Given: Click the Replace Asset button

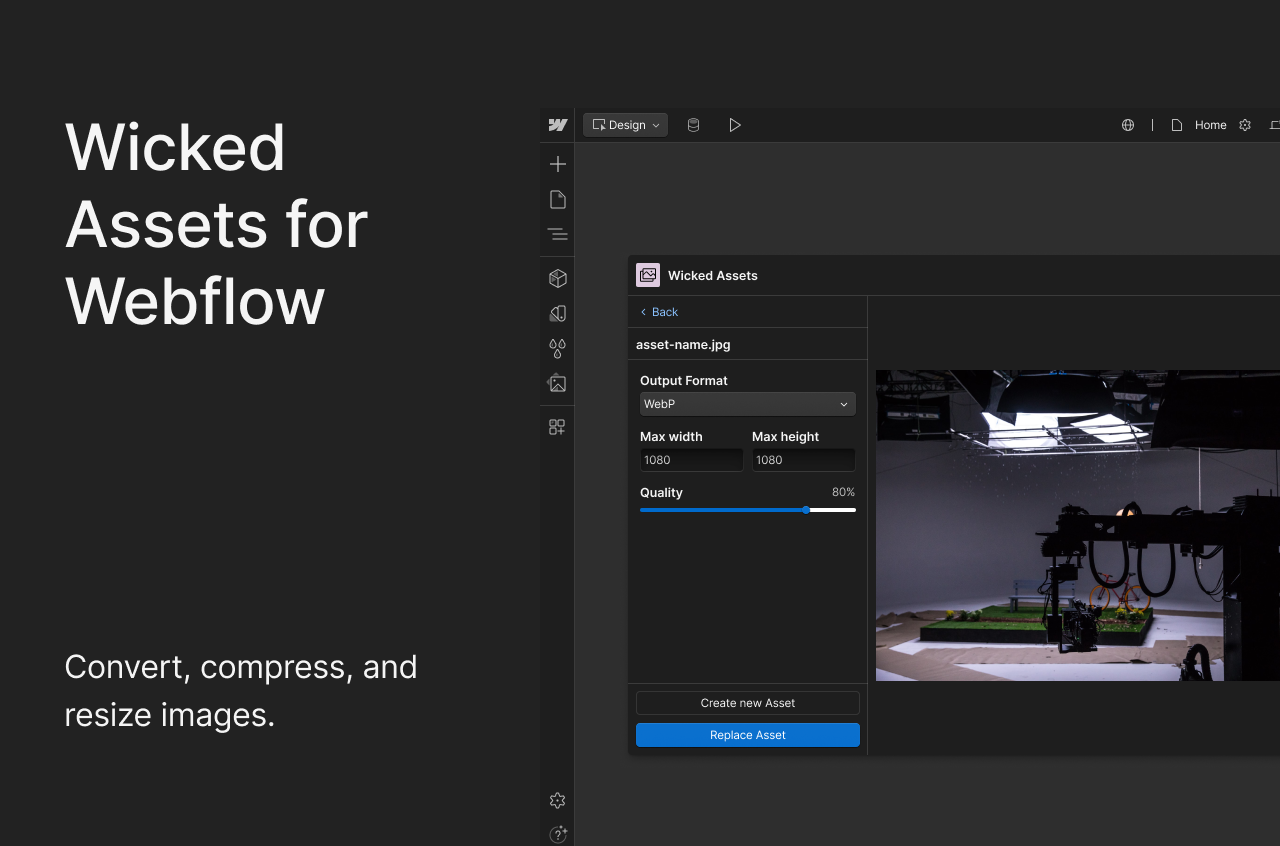Looking at the screenshot, I should point(747,734).
